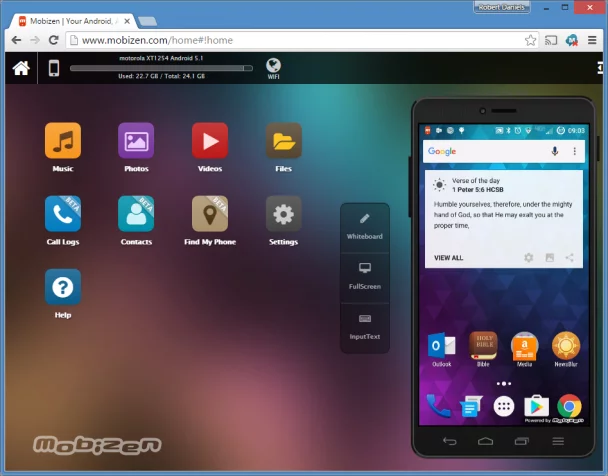Click the Cast icon in browser toolbar

[551, 40]
